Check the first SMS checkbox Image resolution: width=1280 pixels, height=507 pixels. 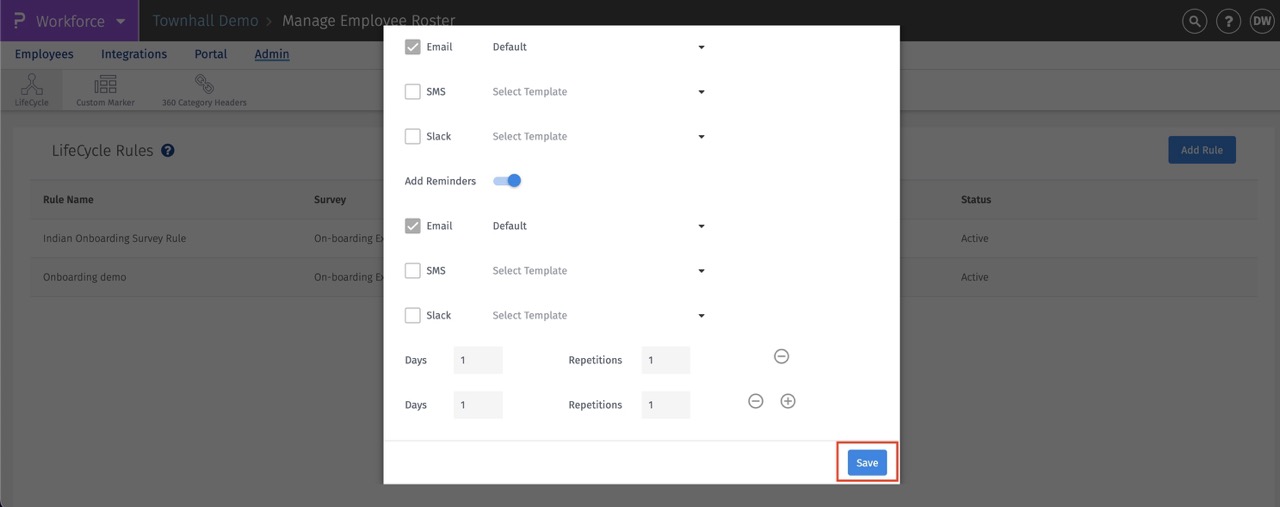413,92
